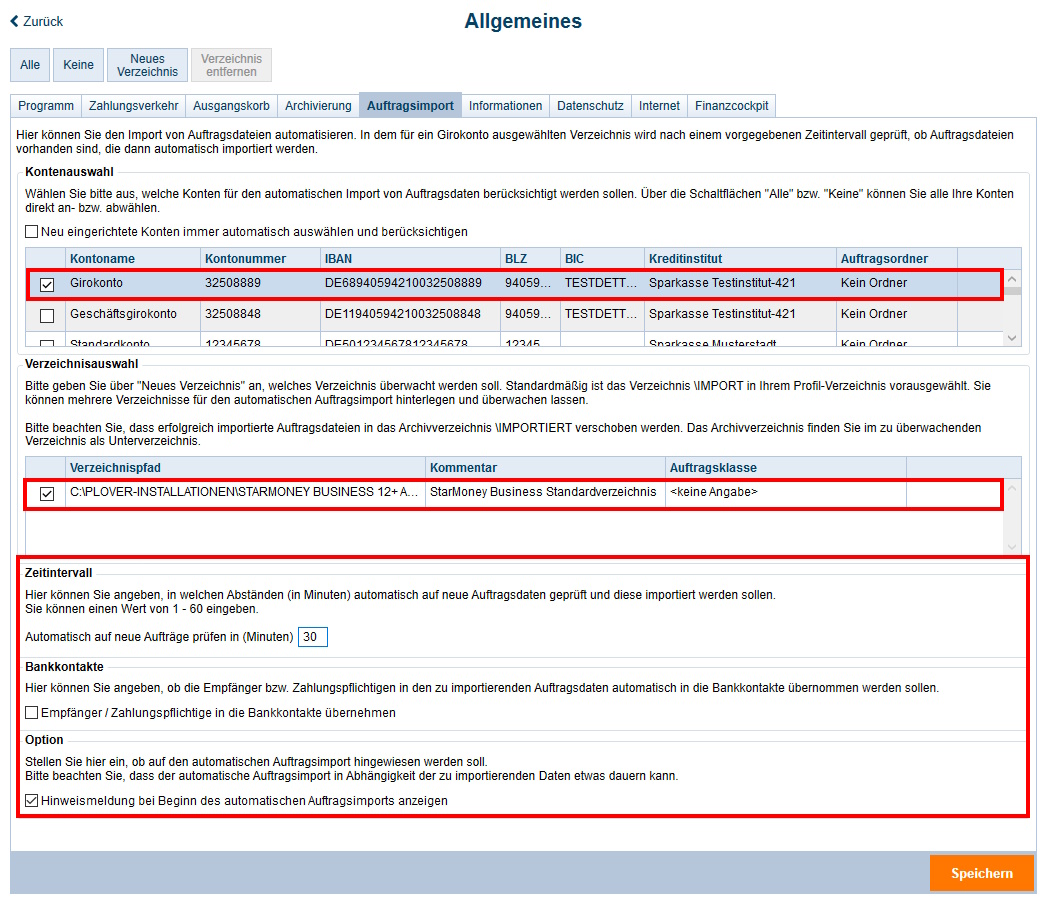Screen dimensions: 1042x900
Task: Open the Datenschutz tab
Action: coord(590,106)
